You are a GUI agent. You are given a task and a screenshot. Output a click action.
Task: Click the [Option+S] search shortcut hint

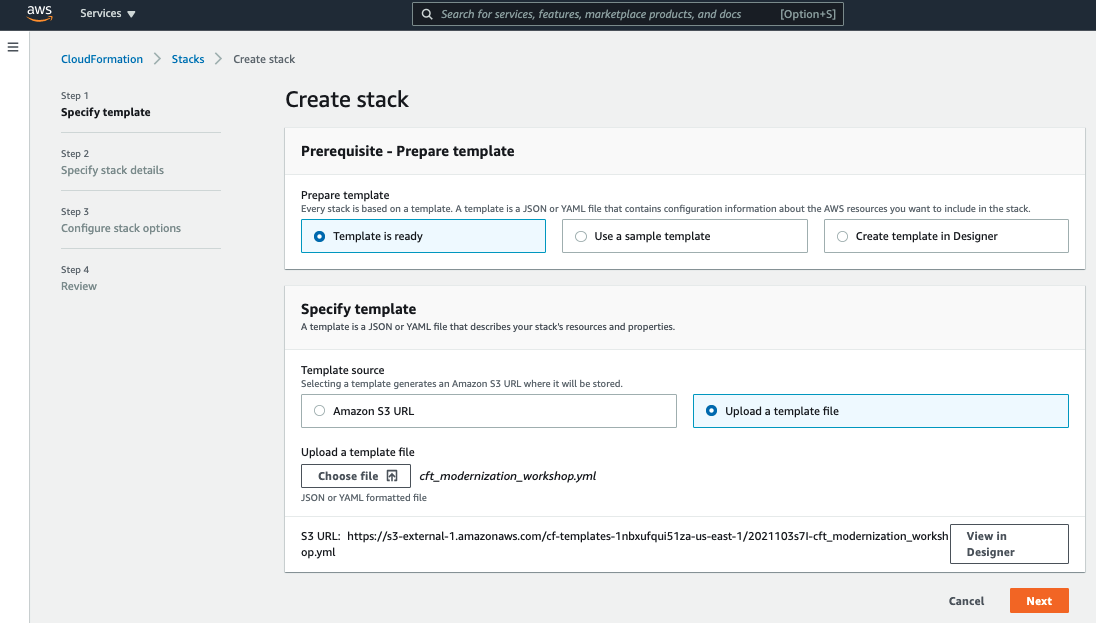(x=807, y=14)
